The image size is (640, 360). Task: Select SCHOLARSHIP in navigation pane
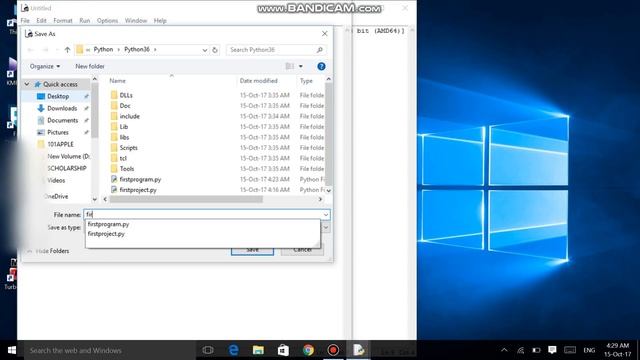[x=67, y=168]
